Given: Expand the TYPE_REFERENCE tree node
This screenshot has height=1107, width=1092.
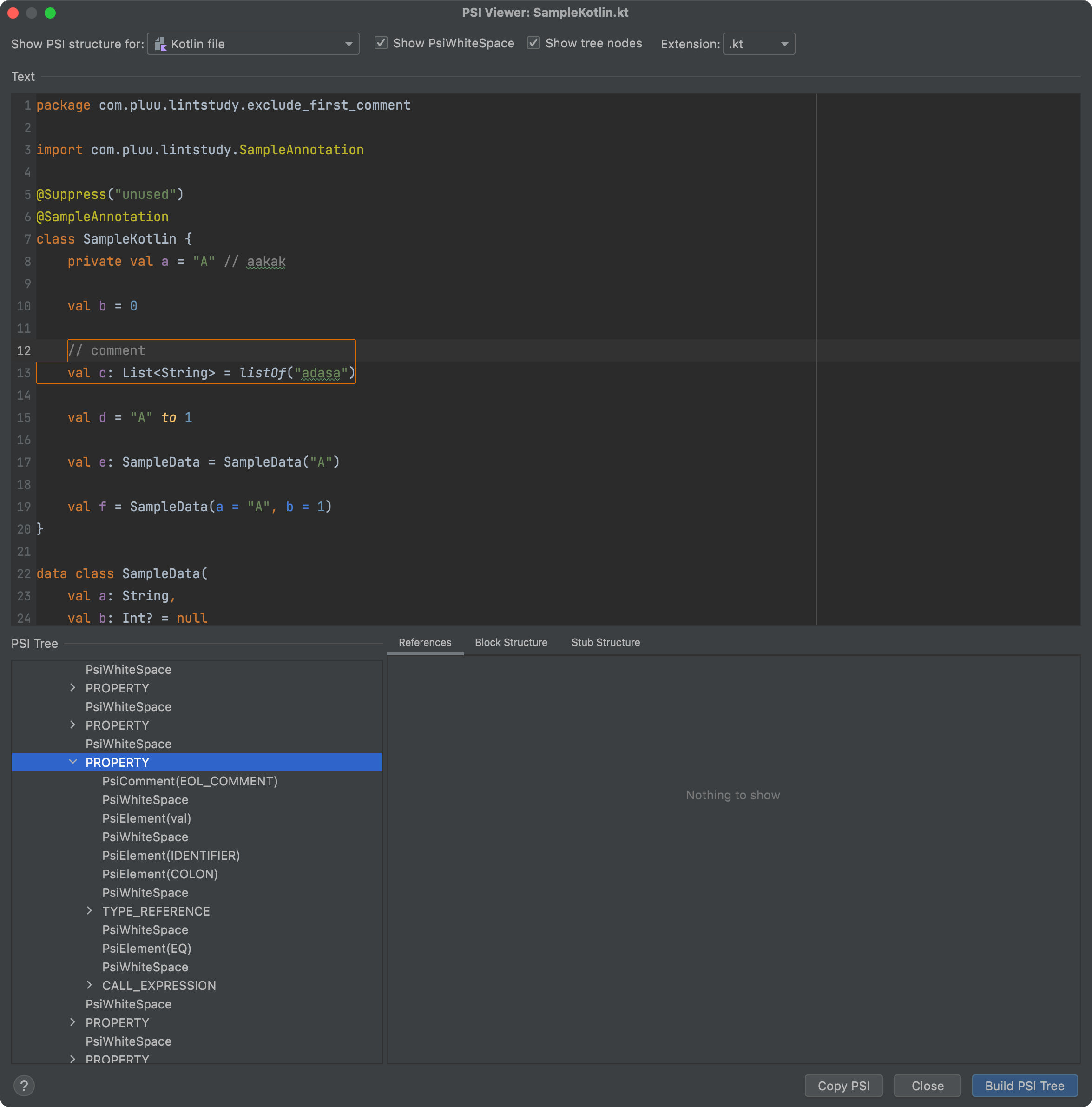Looking at the screenshot, I should pyautogui.click(x=89, y=910).
